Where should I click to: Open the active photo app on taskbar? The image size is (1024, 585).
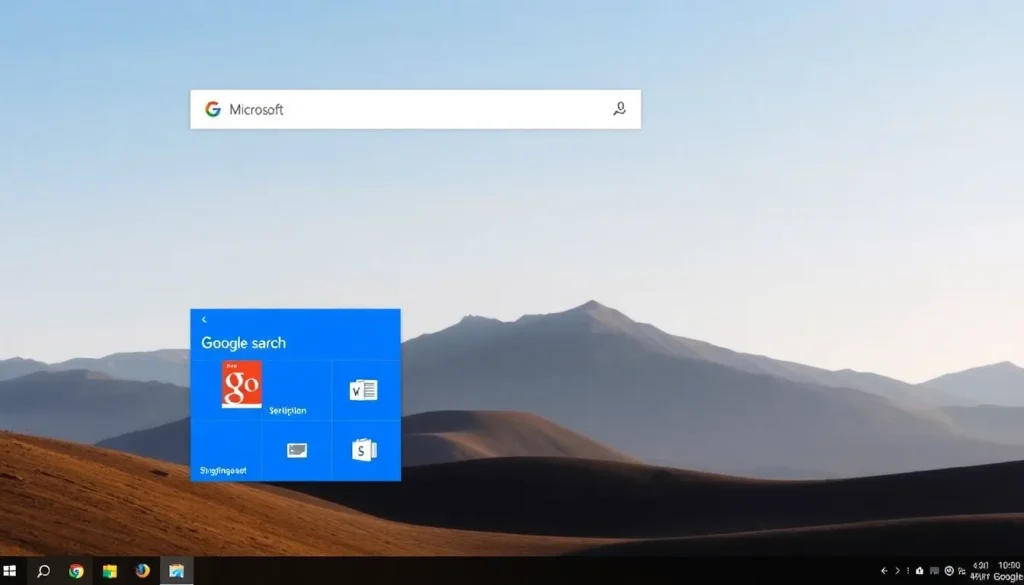coord(176,571)
